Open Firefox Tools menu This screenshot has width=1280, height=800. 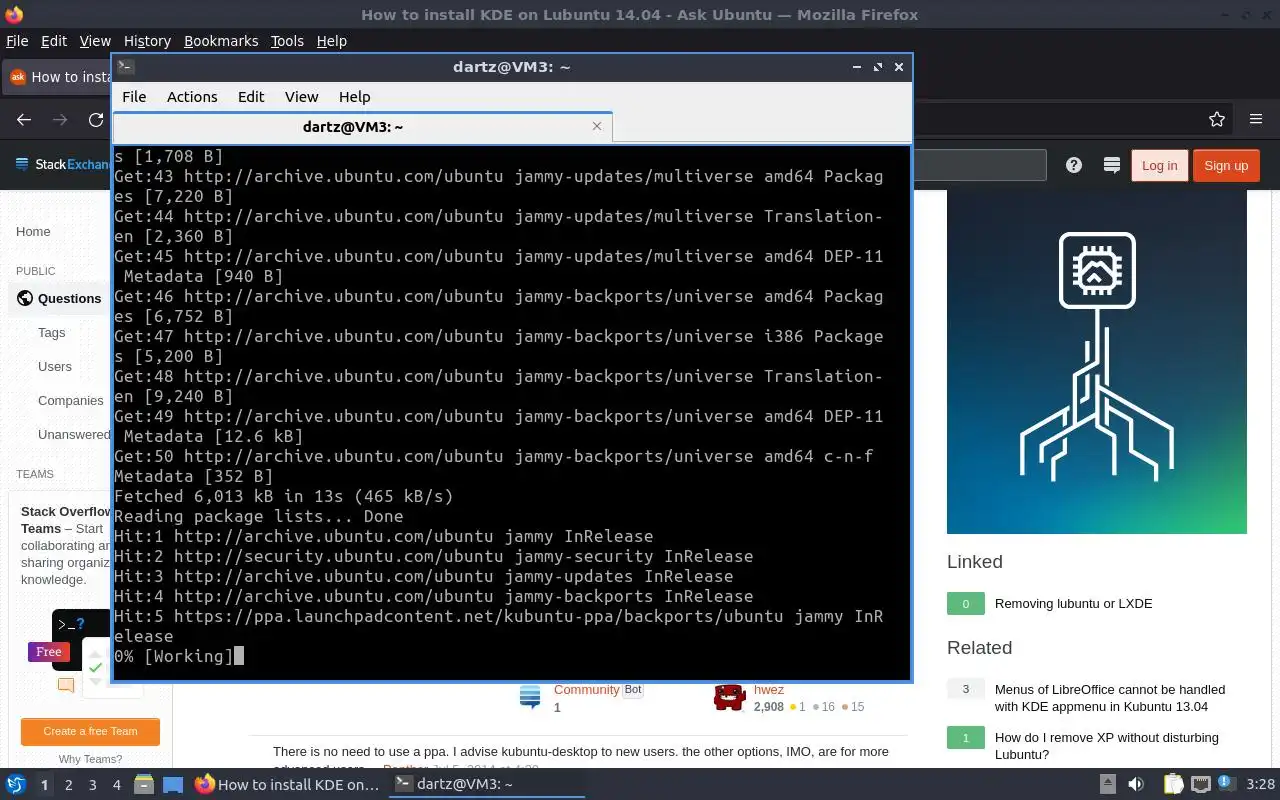(287, 41)
